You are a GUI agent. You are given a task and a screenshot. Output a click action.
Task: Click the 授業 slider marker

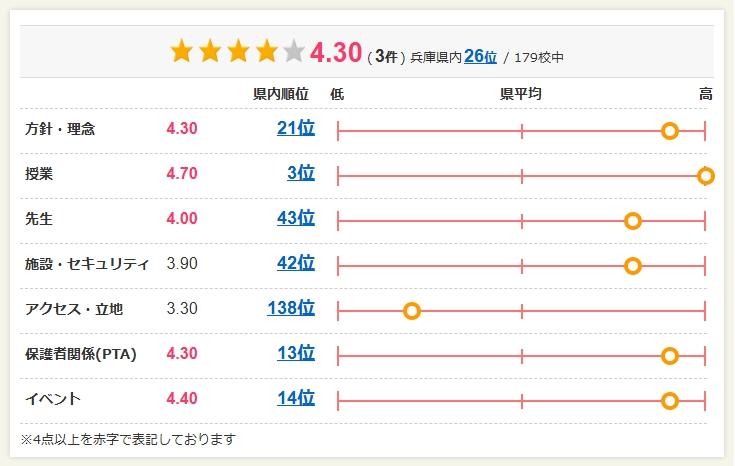pos(706,176)
